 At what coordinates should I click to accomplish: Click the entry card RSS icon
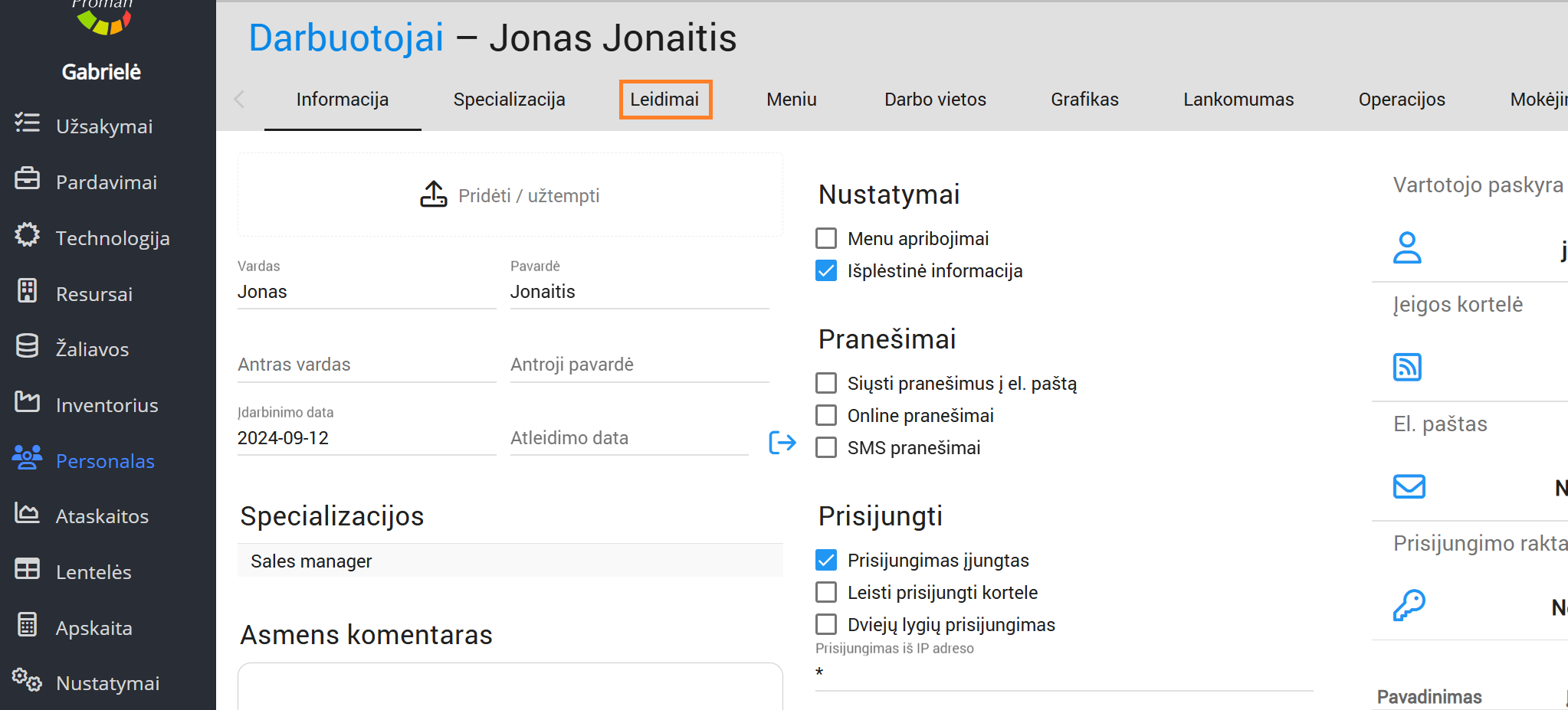tap(1406, 367)
